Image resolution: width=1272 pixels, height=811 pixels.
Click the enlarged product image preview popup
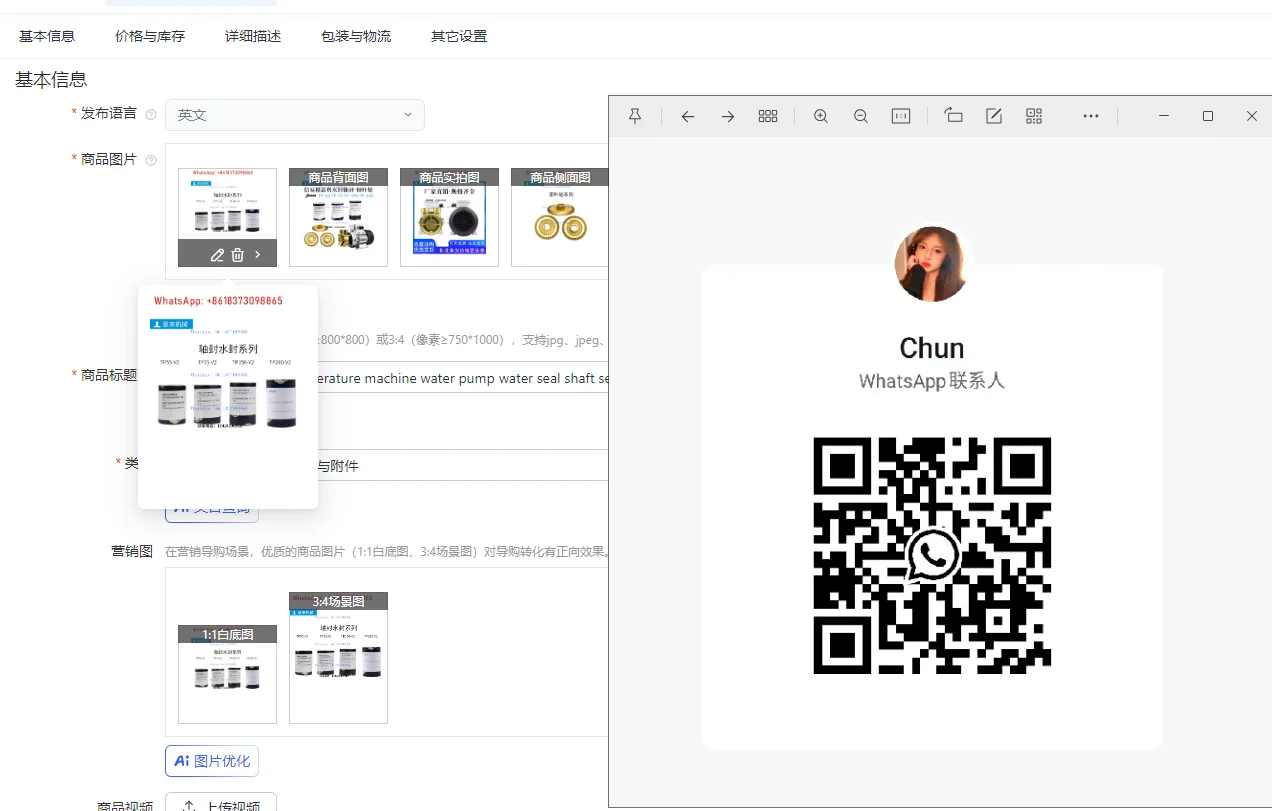(x=228, y=396)
